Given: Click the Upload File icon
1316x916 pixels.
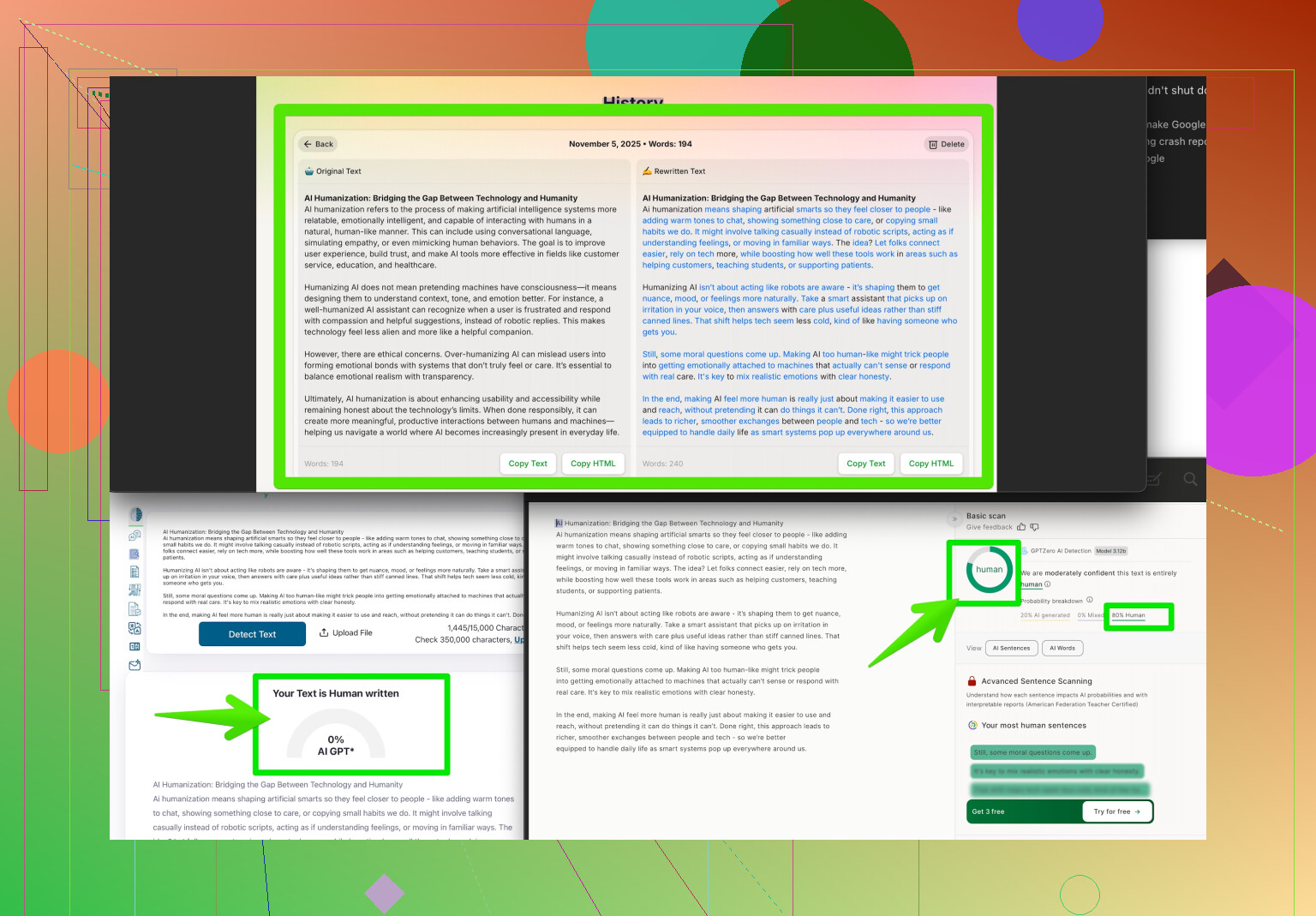Looking at the screenshot, I should point(324,633).
